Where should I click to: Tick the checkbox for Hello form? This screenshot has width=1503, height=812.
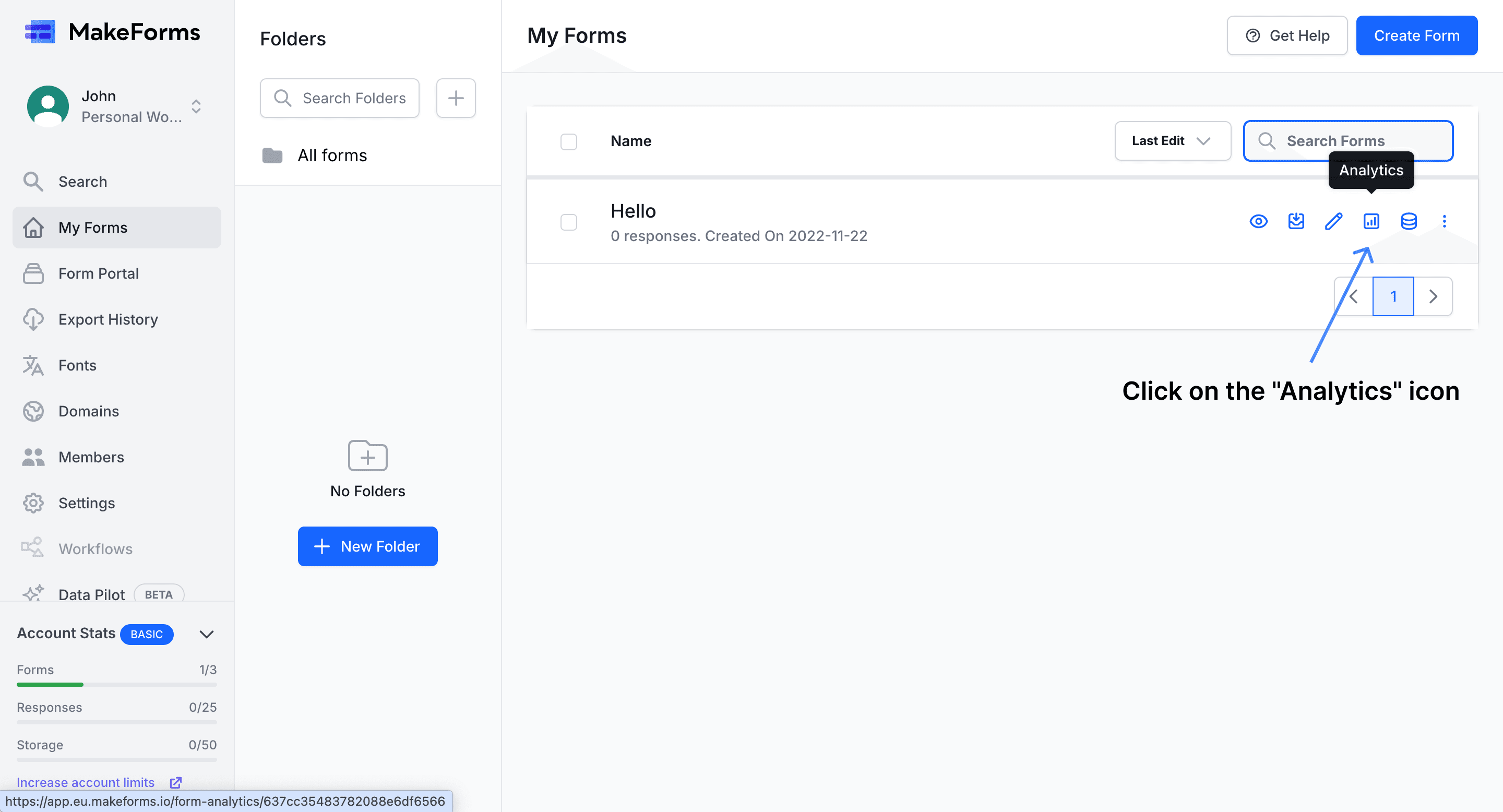pyautogui.click(x=569, y=222)
